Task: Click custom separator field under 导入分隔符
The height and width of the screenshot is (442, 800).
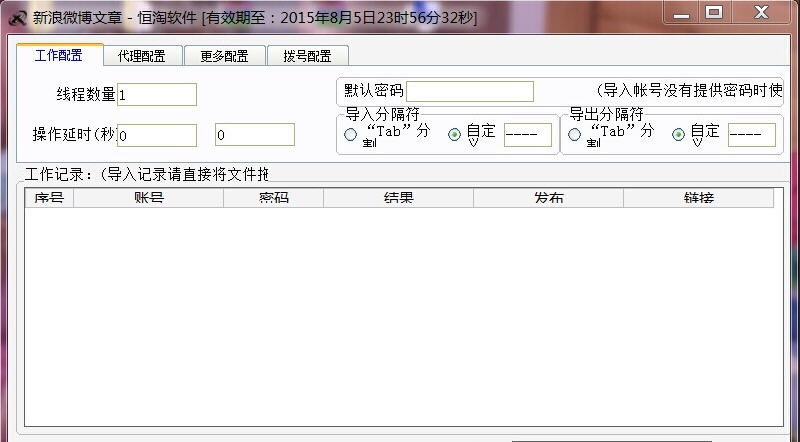Action: (x=528, y=135)
